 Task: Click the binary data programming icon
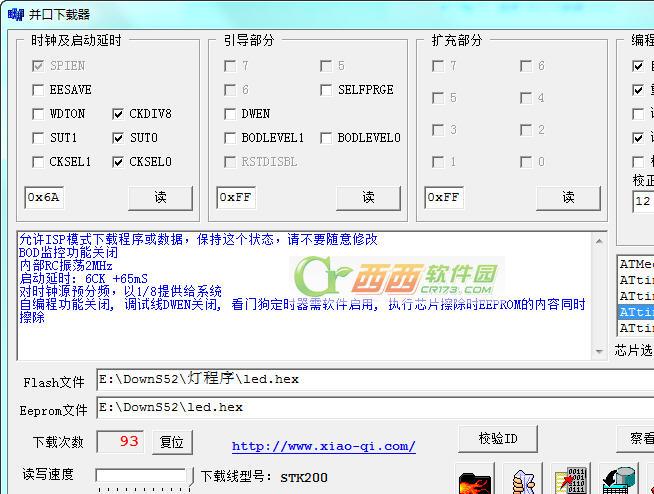coord(571,479)
